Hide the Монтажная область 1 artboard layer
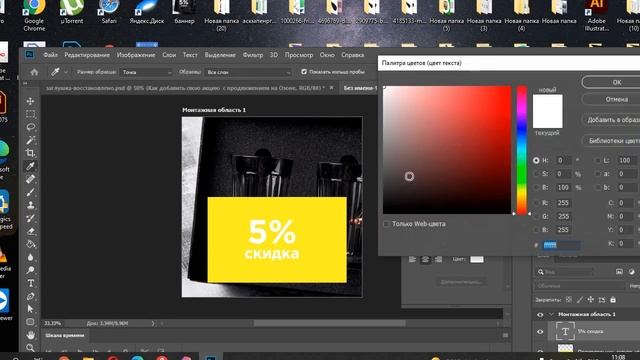The width and height of the screenshot is (640, 360). [x=540, y=314]
